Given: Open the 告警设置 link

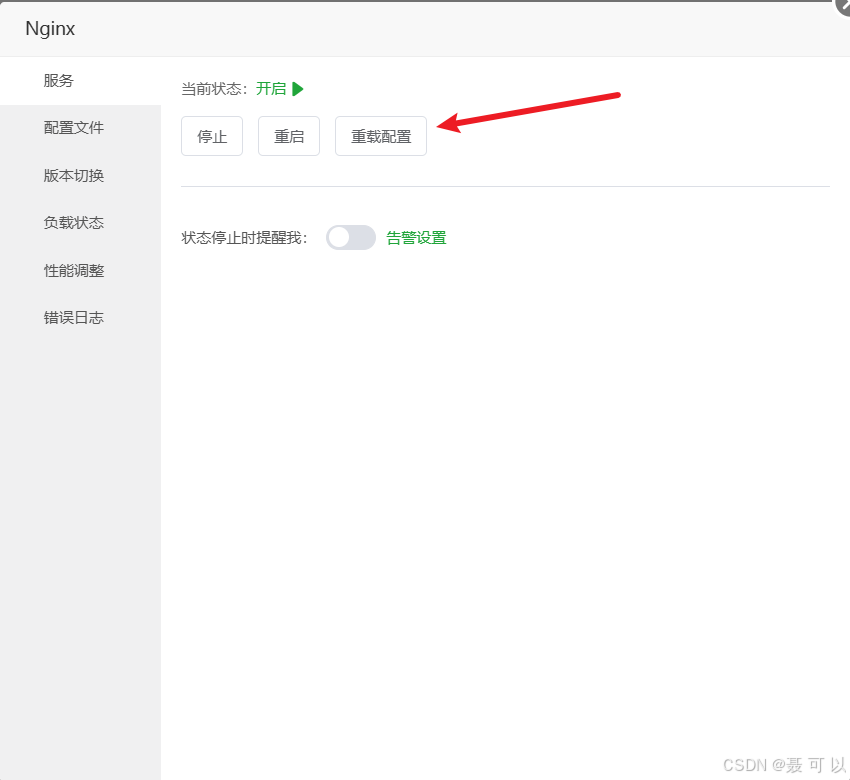Looking at the screenshot, I should [x=416, y=238].
